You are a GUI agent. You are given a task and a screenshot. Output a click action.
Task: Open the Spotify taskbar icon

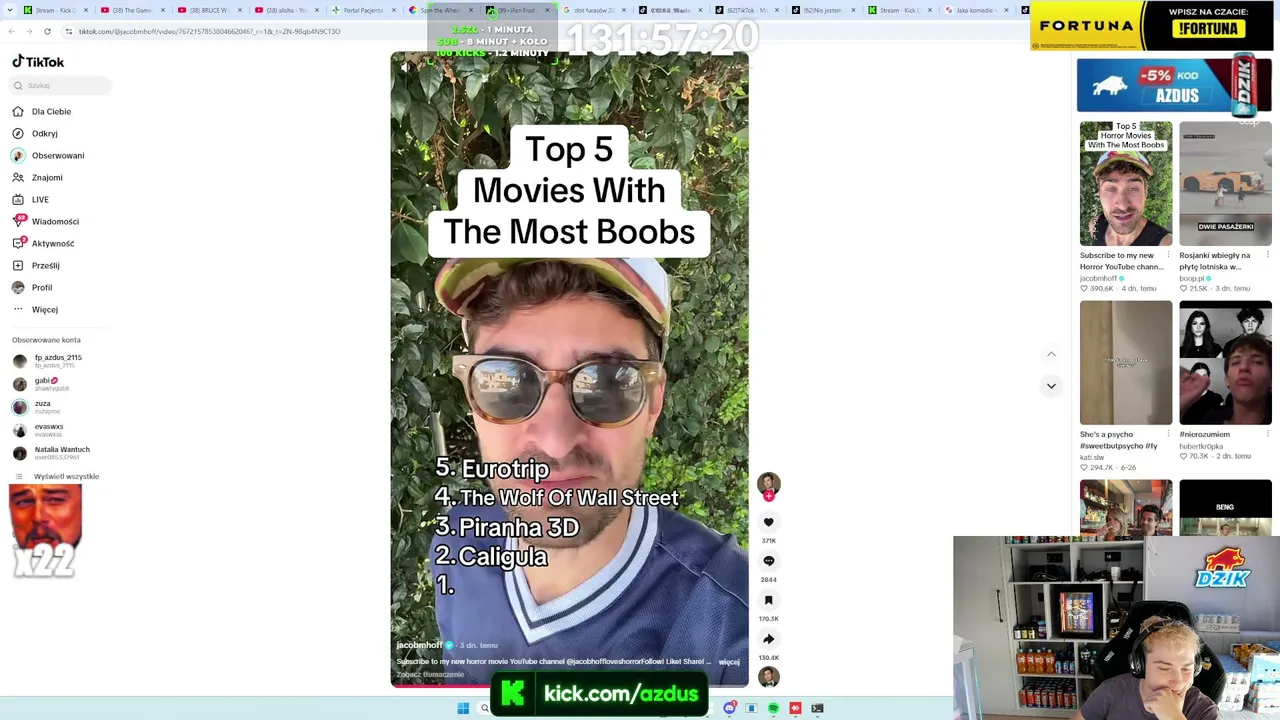773,708
